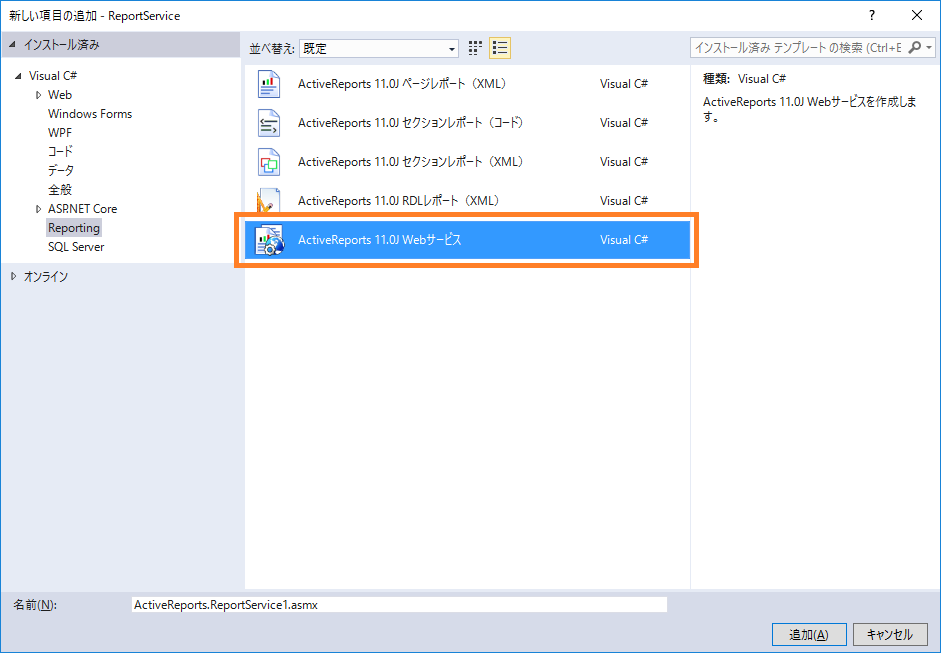This screenshot has height=653, width=941.
Task: Click Visual C# type in Webサービス row
Action: click(x=624, y=240)
